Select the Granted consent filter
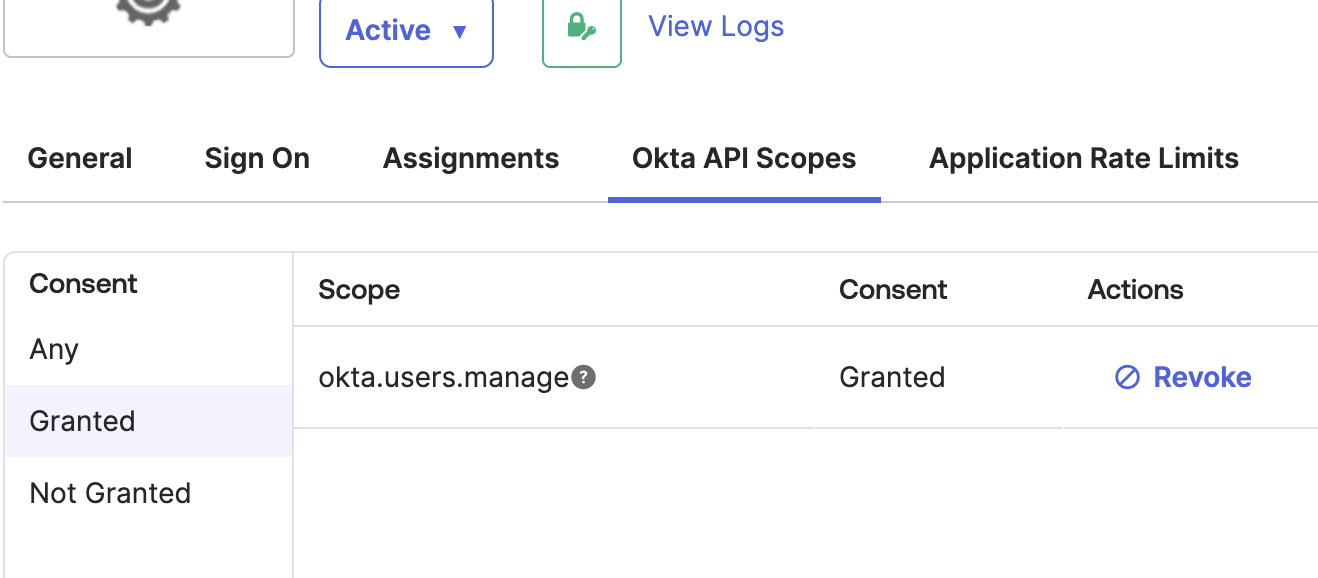This screenshot has height=578, width=1318. tap(148, 421)
